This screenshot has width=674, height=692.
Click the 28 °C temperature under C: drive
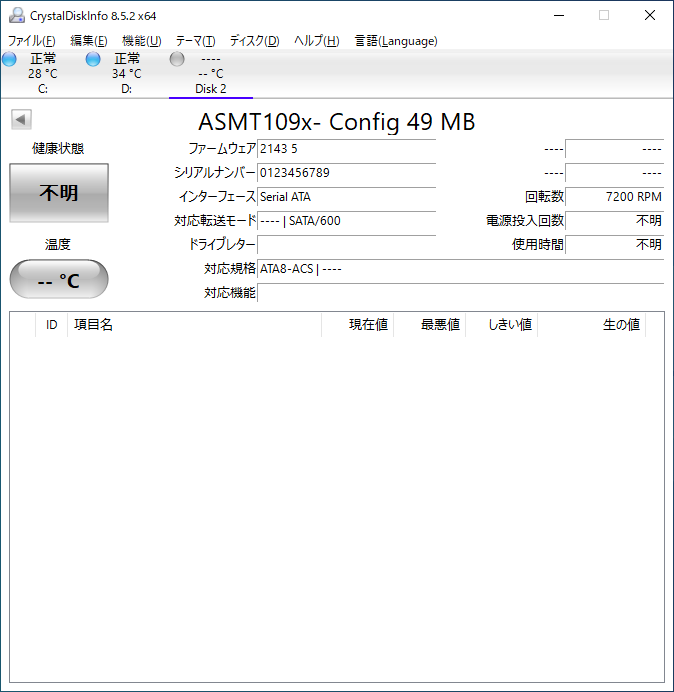pyautogui.click(x=43, y=74)
